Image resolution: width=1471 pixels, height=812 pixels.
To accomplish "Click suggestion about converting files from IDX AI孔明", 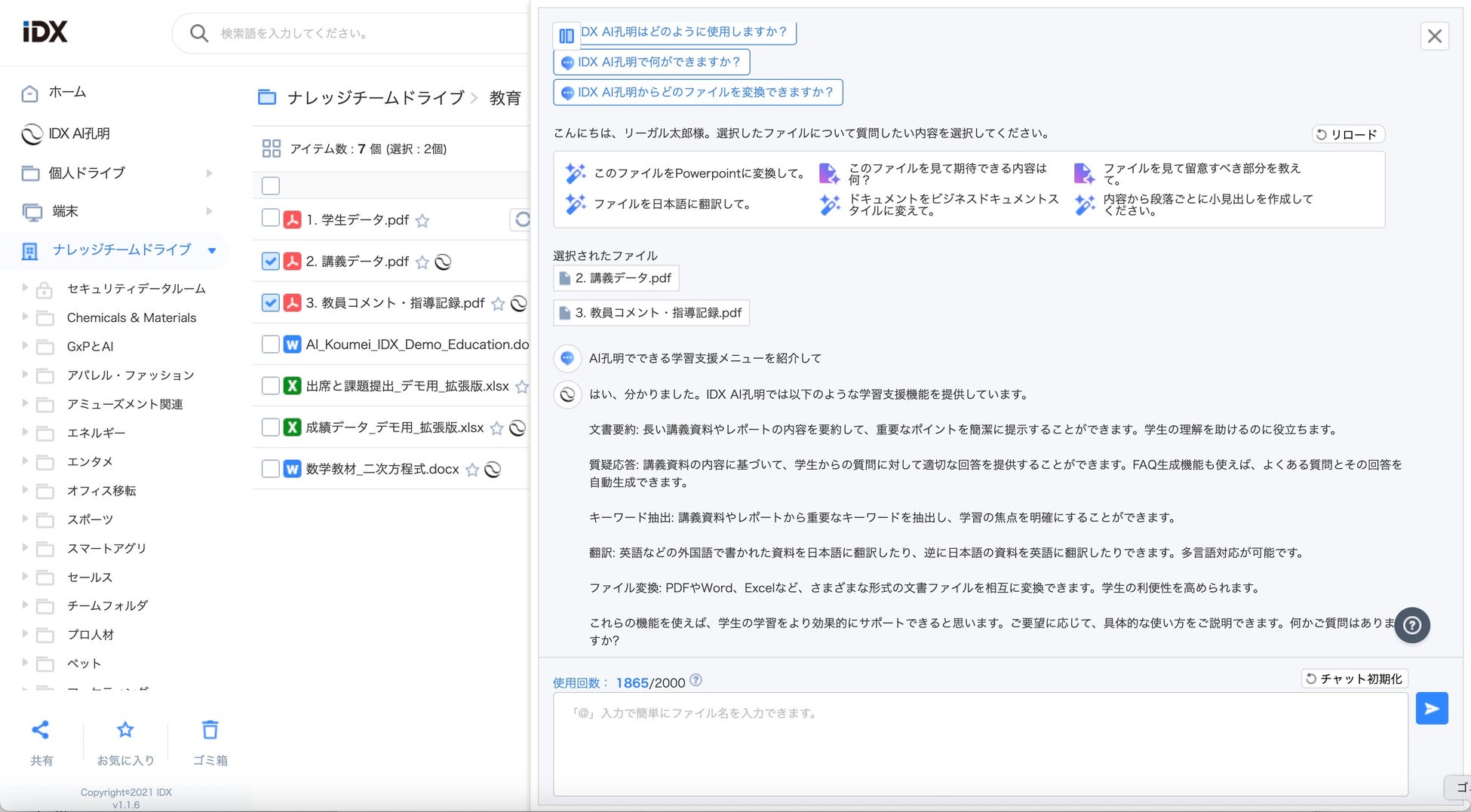I will tap(698, 92).
